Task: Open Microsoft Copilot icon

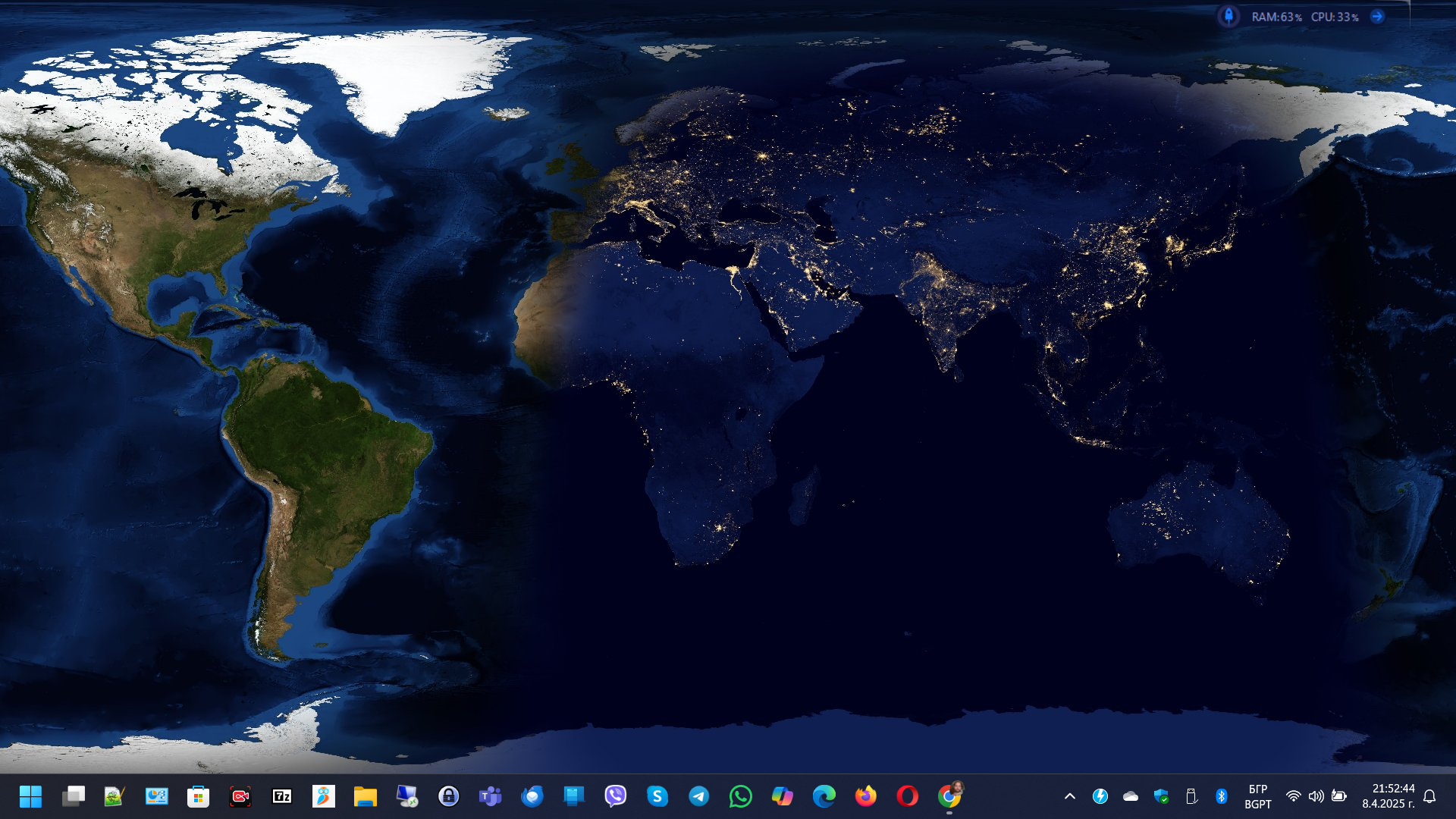Action: coord(782,796)
